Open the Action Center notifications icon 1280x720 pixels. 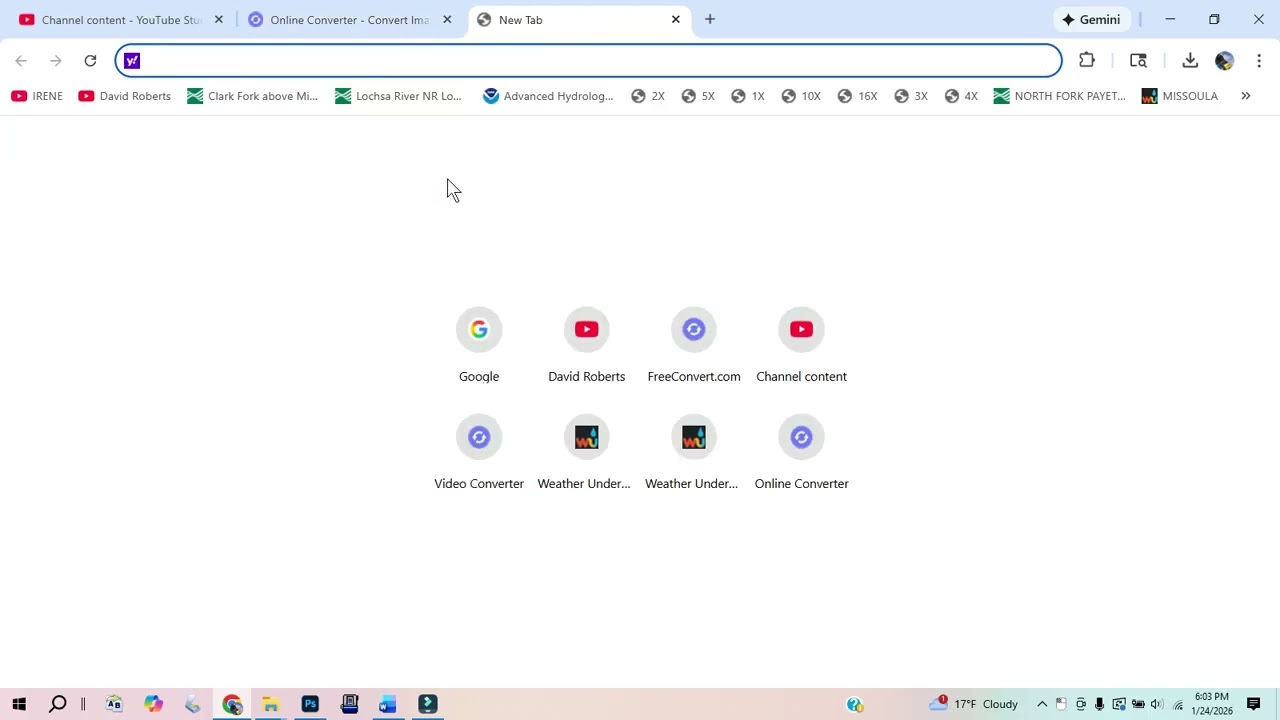1254,704
